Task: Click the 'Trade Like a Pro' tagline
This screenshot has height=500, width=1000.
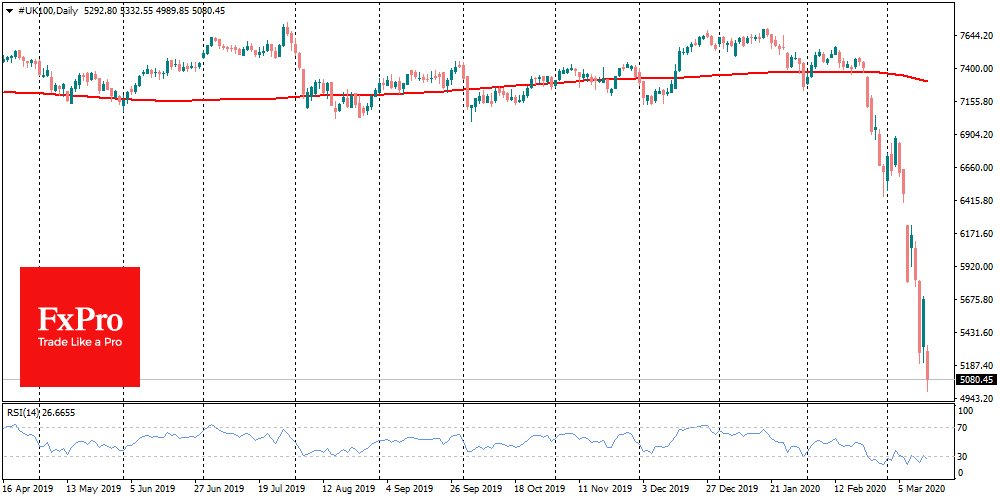Action: (80, 343)
